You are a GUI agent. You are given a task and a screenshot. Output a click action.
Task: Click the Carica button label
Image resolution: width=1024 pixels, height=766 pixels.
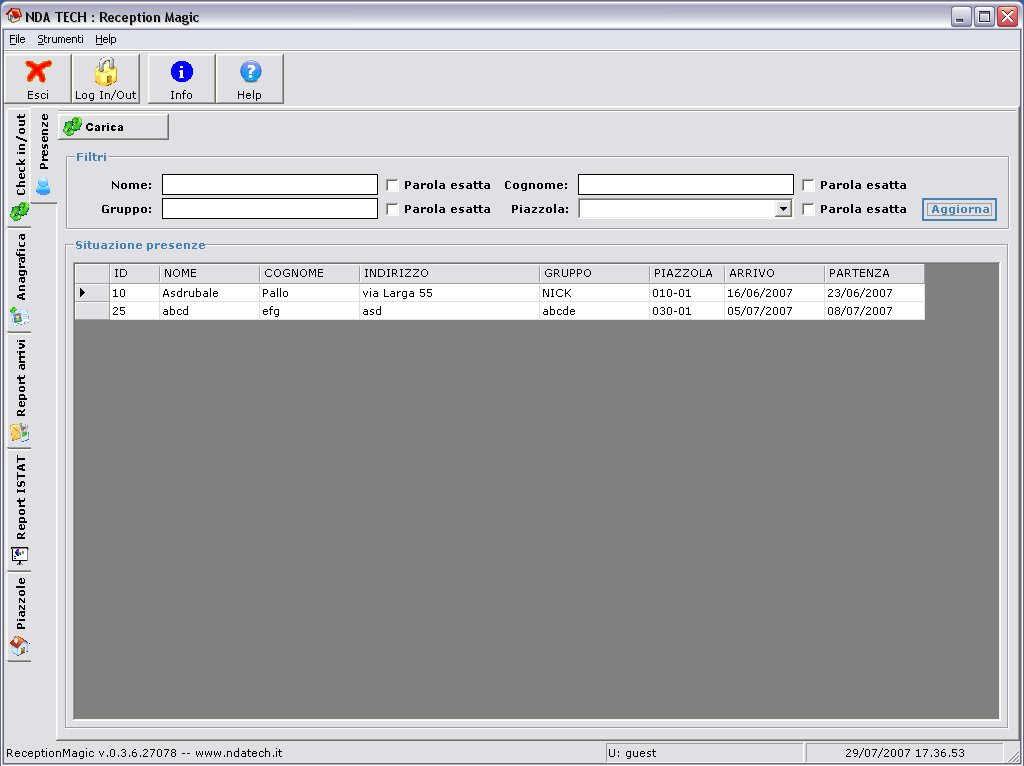(x=104, y=127)
